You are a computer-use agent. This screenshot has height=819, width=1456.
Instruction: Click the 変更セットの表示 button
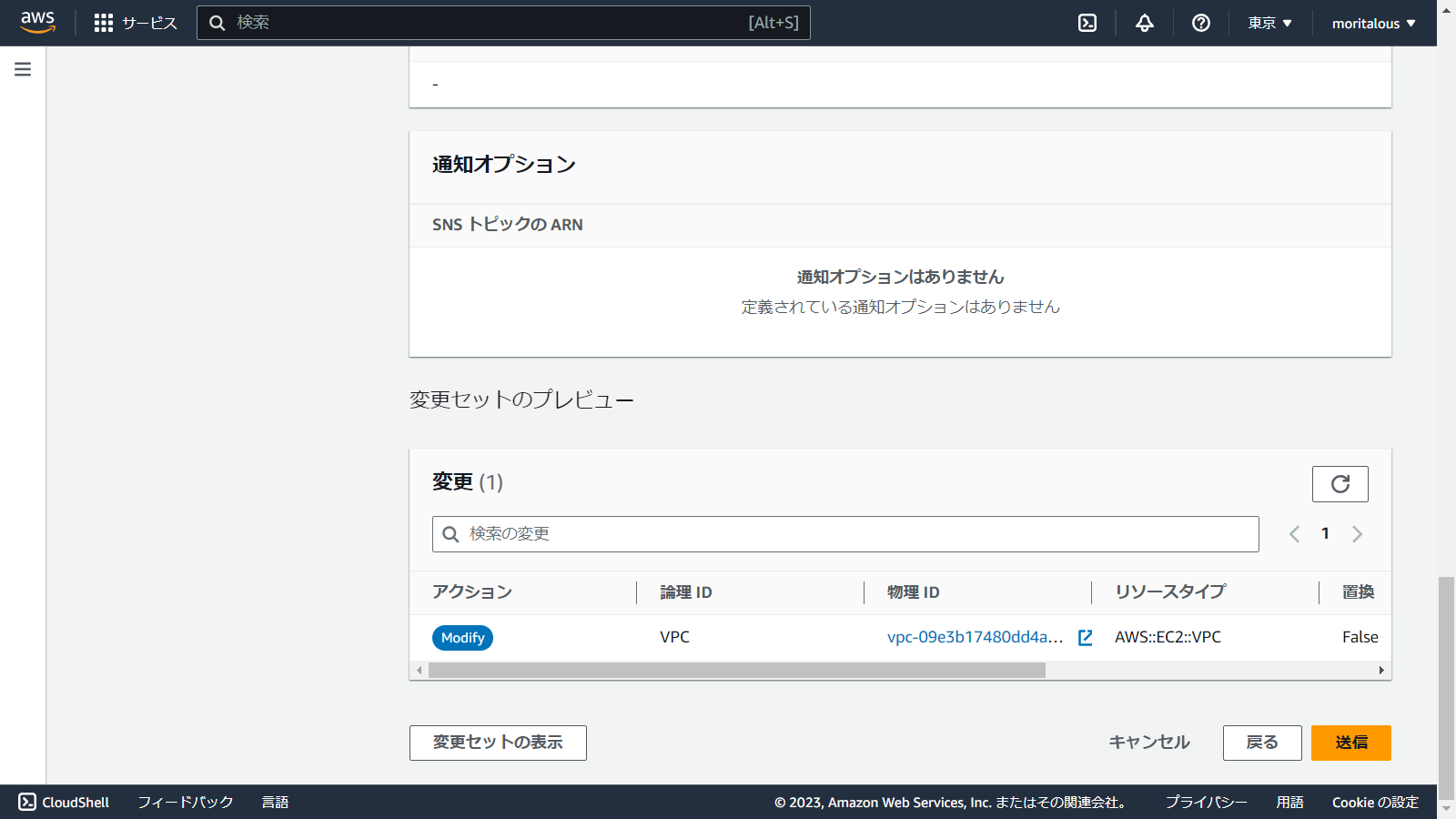(498, 743)
